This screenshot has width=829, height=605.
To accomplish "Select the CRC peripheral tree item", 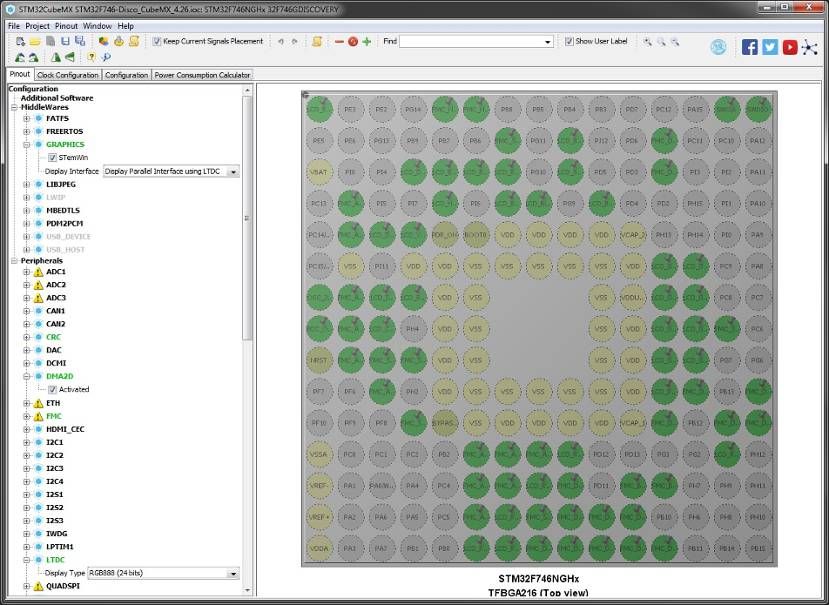I will pyautogui.click(x=53, y=337).
